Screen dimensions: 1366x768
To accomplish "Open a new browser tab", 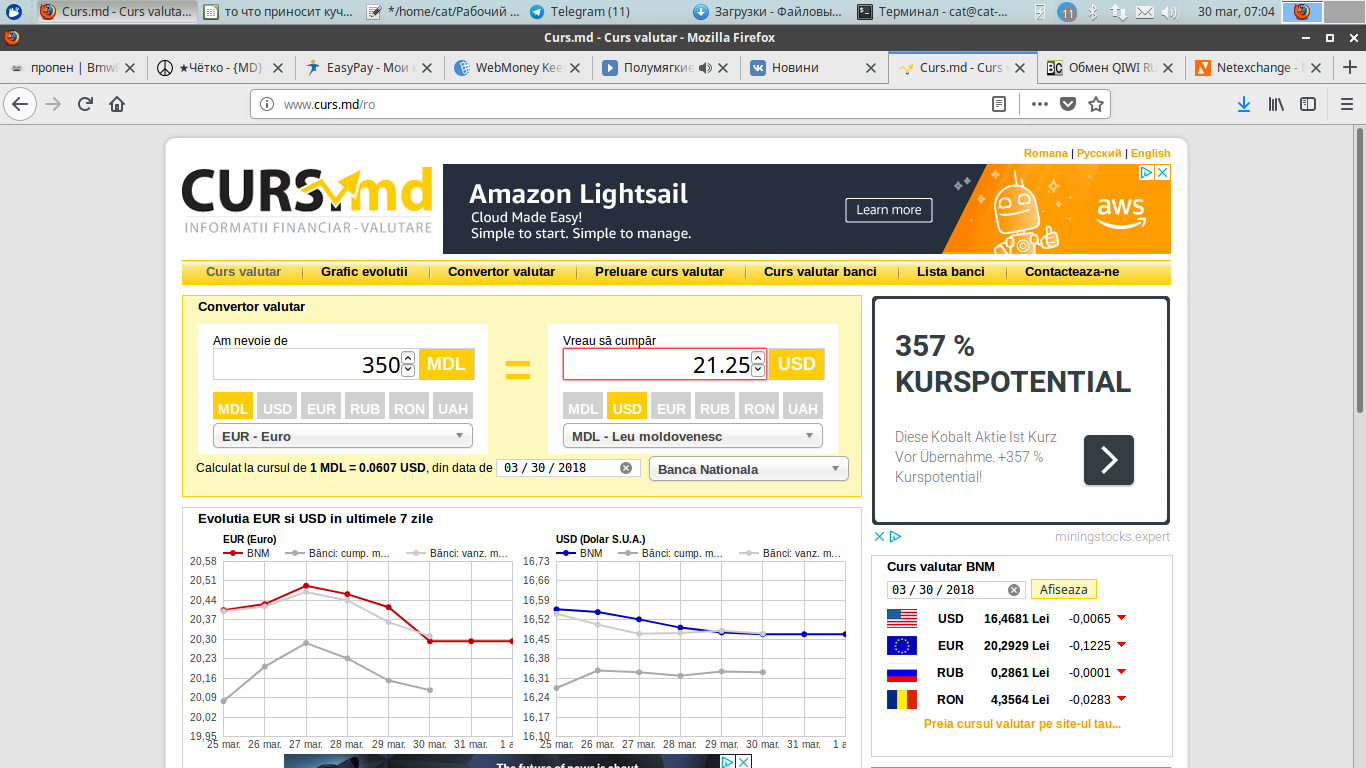I will tap(1349, 68).
